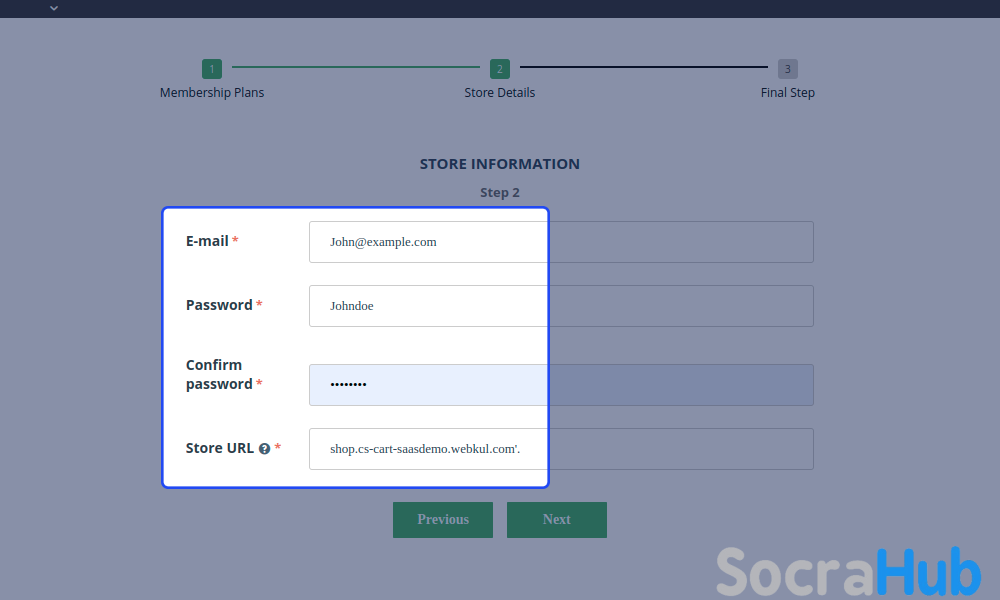The image size is (1000, 600).
Task: Click the E-mail field label
Action: click(207, 241)
